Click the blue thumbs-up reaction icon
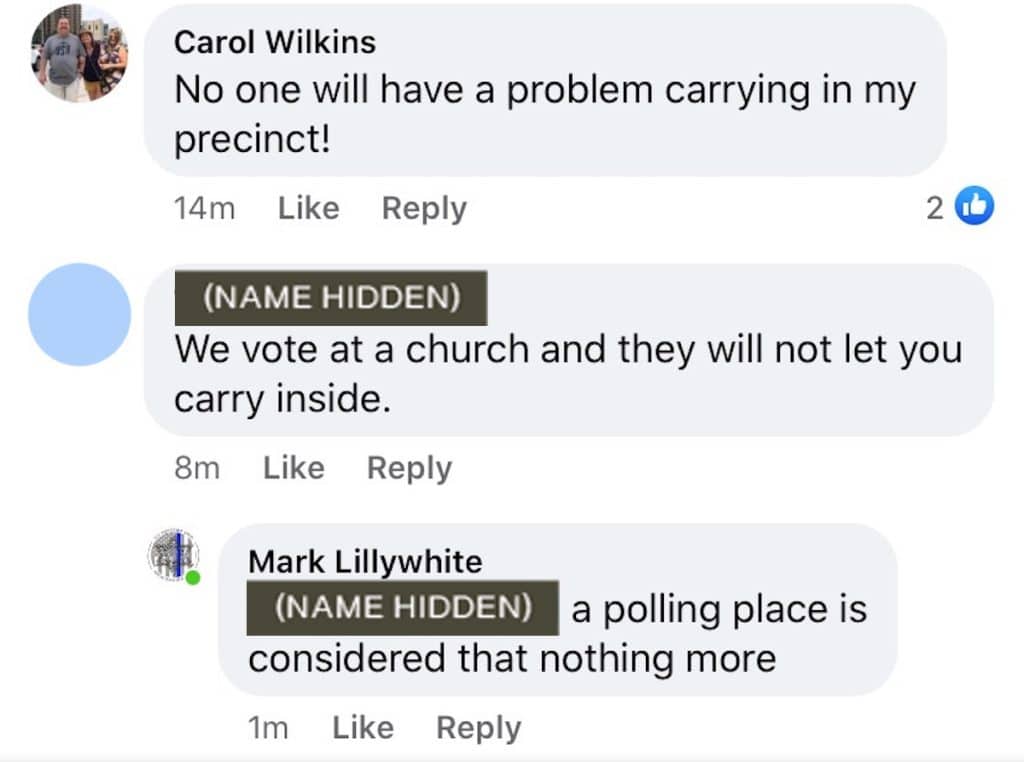This screenshot has height=762, width=1024. [x=975, y=207]
